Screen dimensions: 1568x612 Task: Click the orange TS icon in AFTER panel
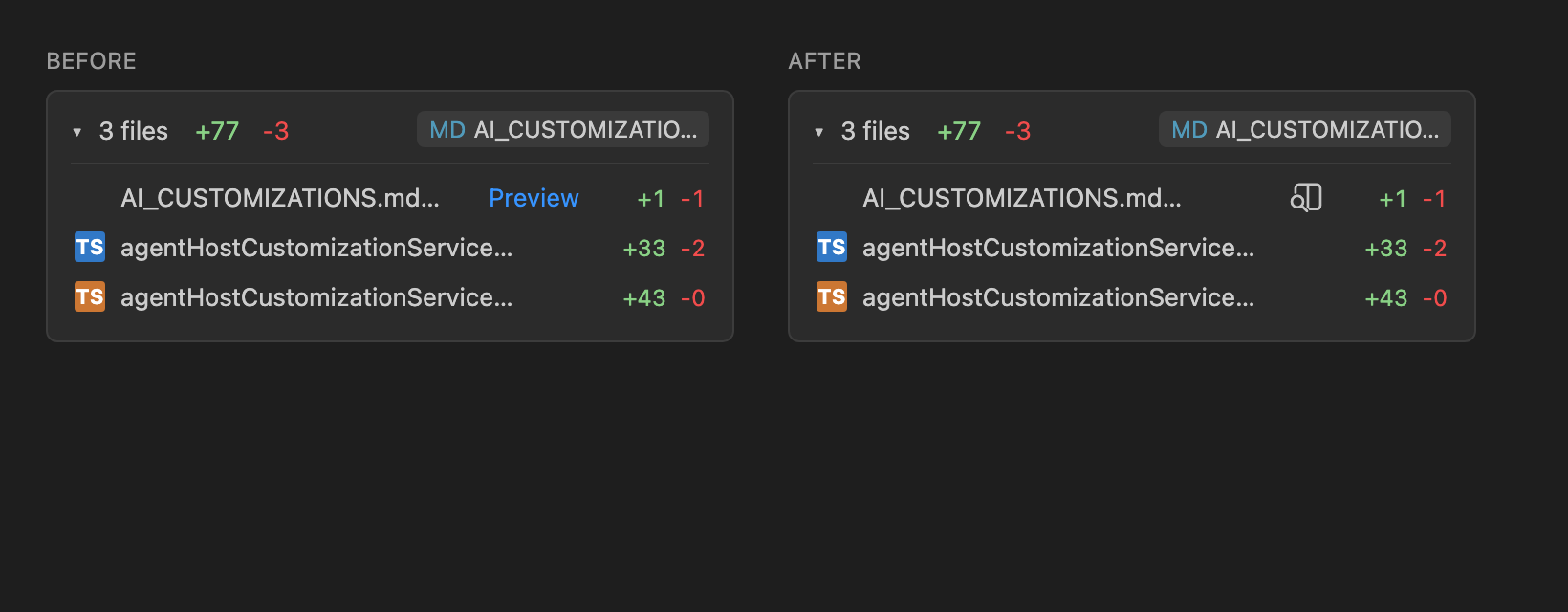pos(832,297)
